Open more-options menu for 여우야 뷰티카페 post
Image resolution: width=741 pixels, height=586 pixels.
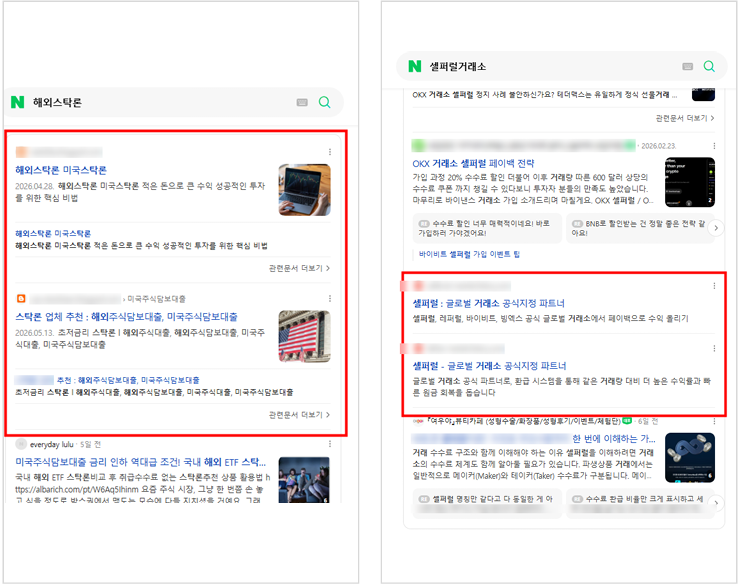[714, 421]
